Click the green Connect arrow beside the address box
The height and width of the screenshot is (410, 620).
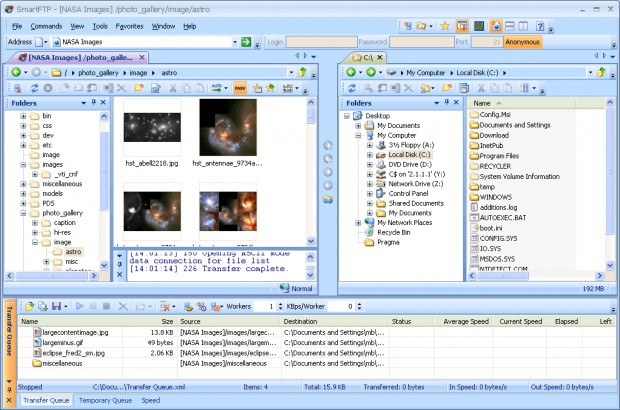(246, 42)
